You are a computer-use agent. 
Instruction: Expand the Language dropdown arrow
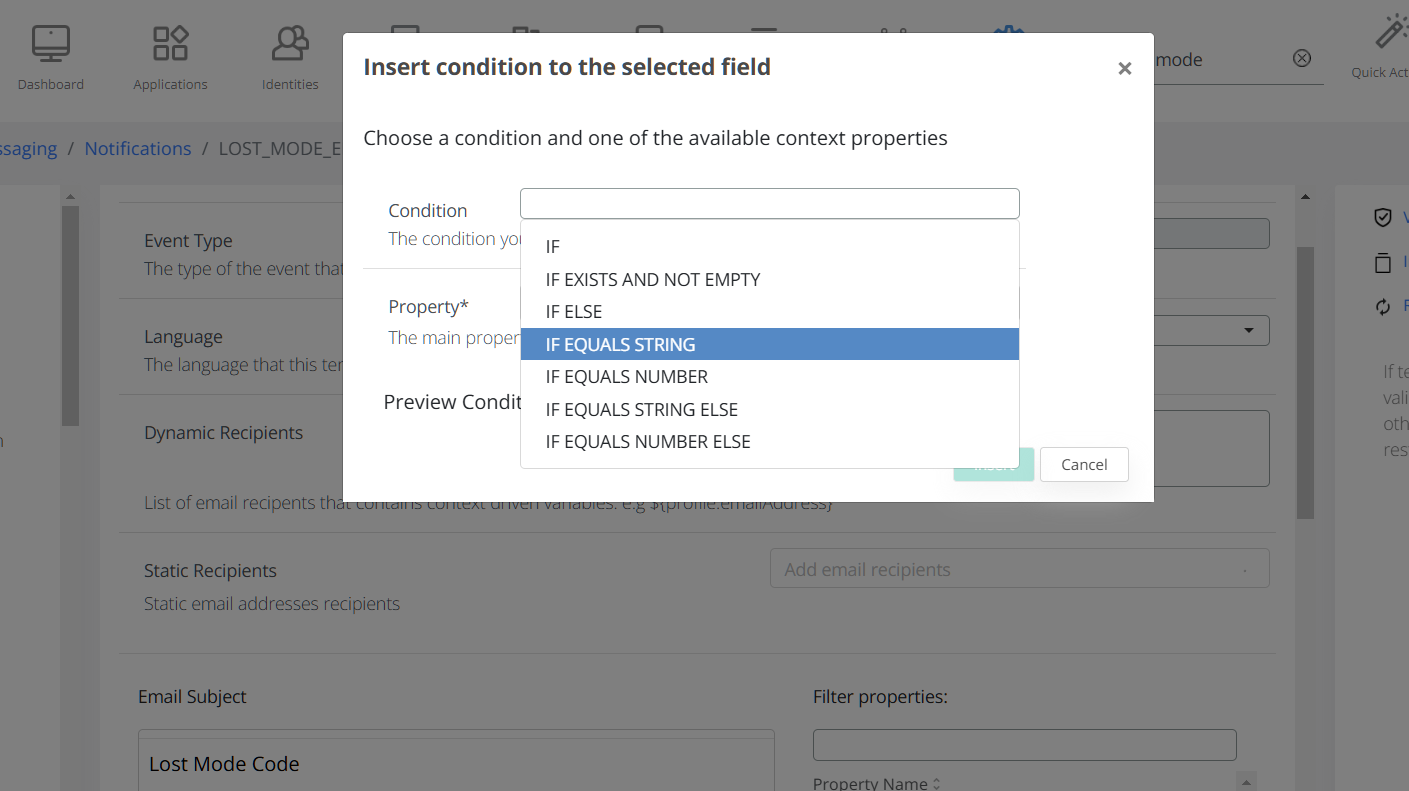click(1248, 331)
